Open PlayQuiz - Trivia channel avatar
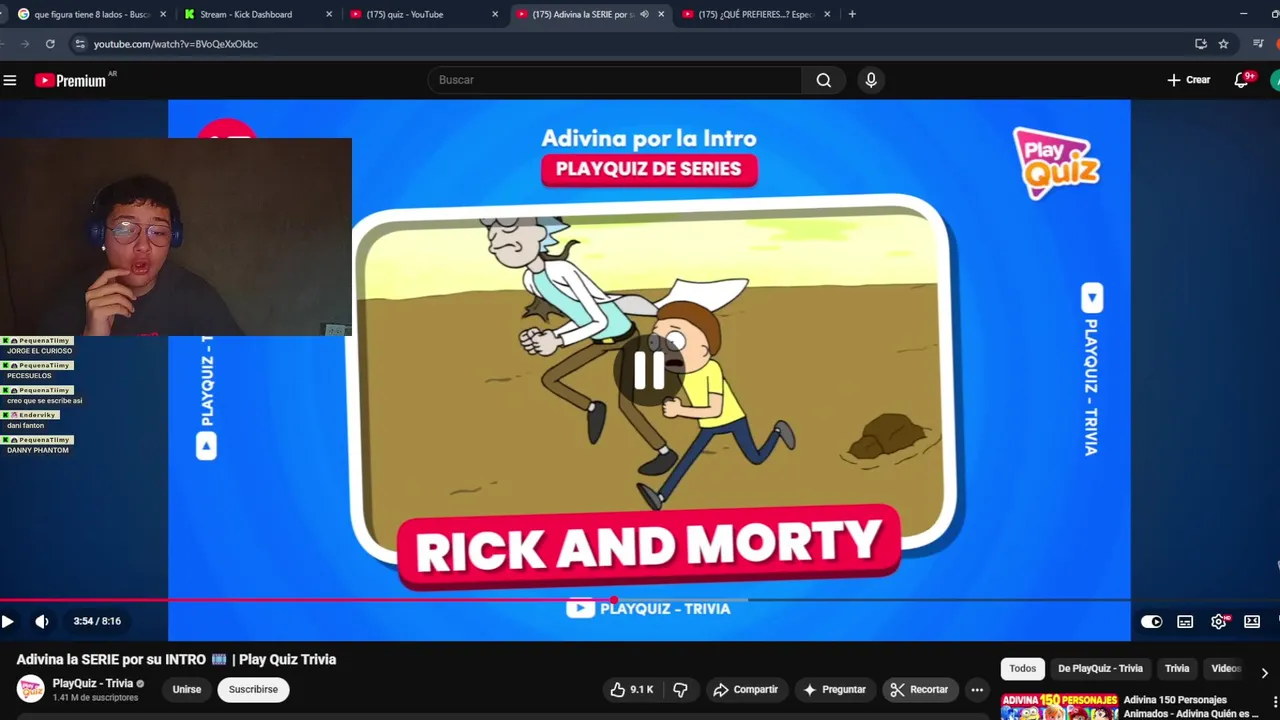The height and width of the screenshot is (720, 1280). tap(31, 689)
